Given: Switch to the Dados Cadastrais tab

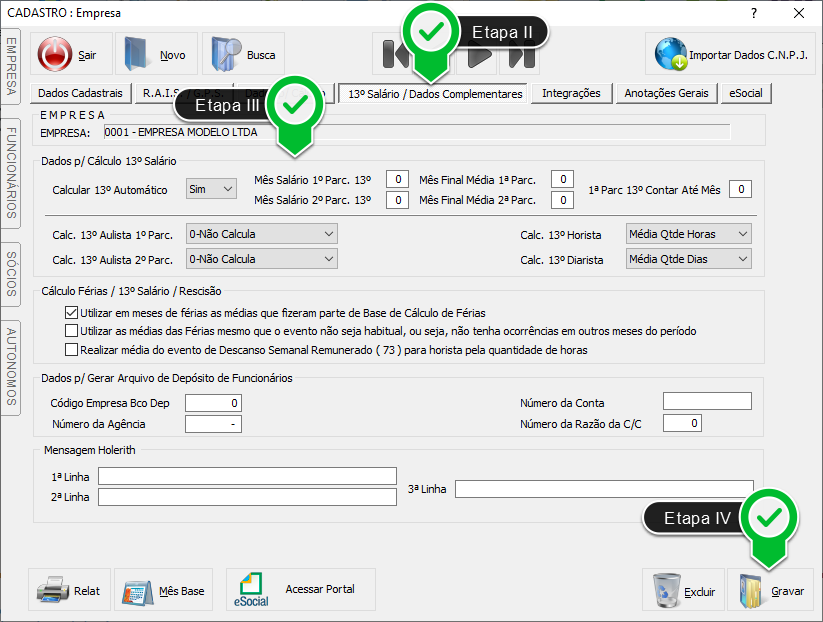Looking at the screenshot, I should [x=80, y=93].
